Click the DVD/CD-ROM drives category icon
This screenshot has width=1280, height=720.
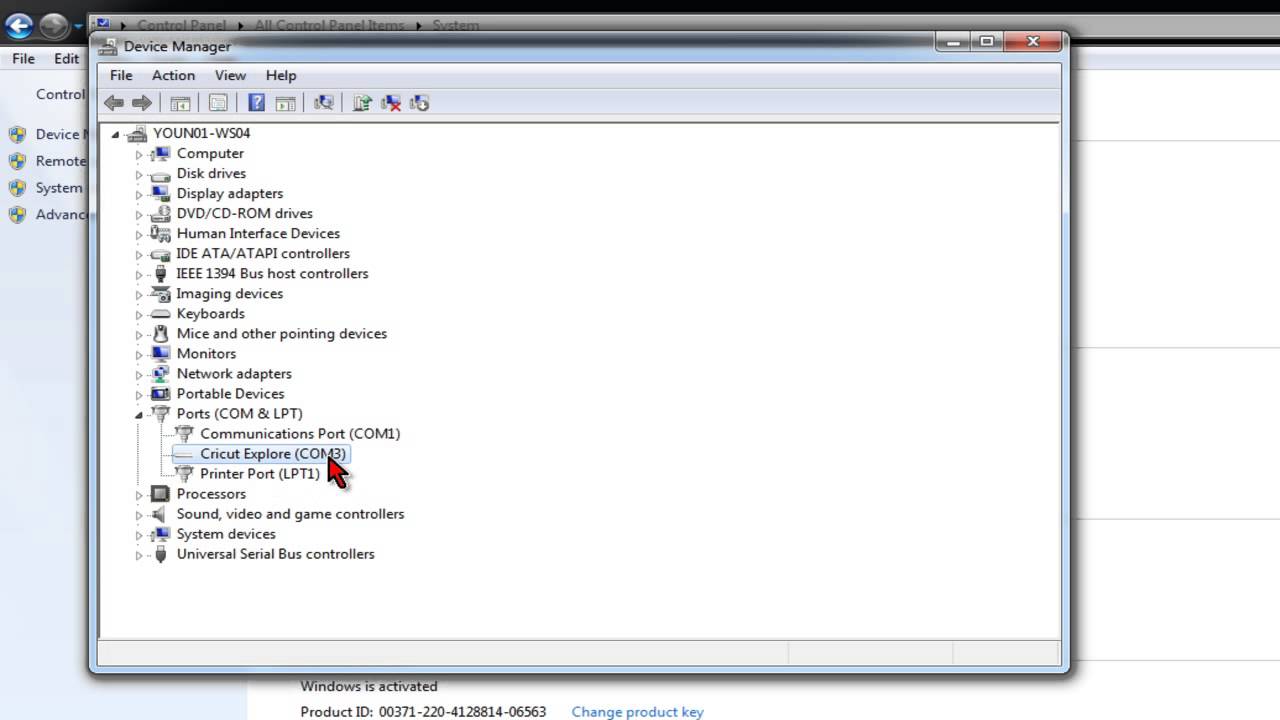click(160, 214)
